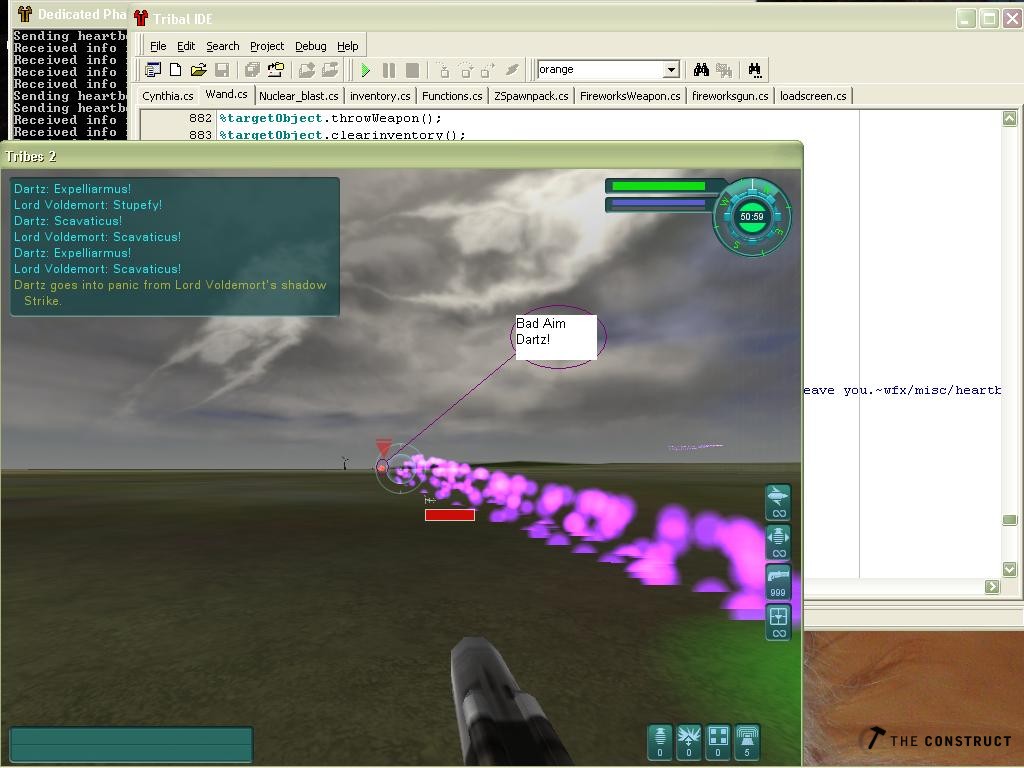
Task: Click the editor scrollbar up arrow
Action: 1010,118
